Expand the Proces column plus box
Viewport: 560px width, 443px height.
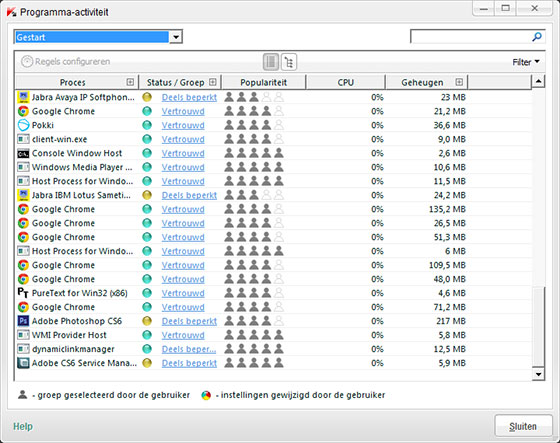pos(130,82)
